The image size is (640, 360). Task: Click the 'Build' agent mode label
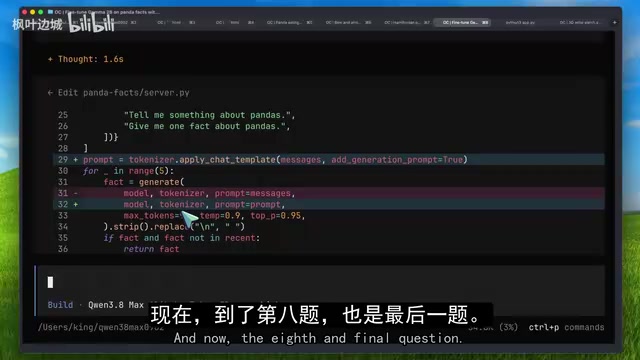(x=60, y=305)
